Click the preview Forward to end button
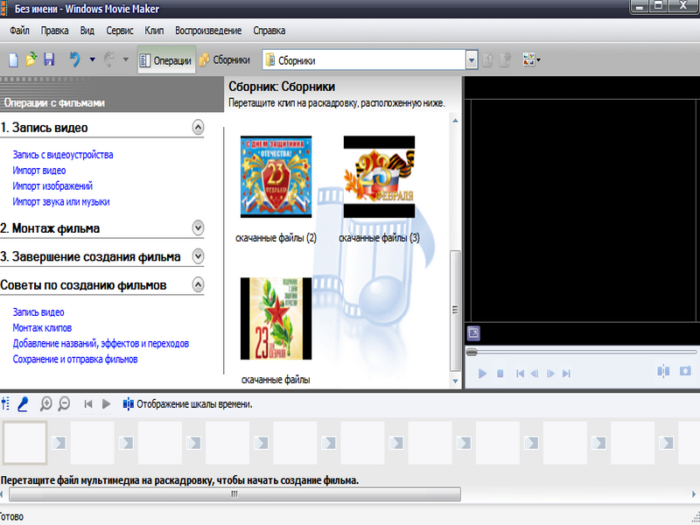The height and width of the screenshot is (525, 700). coord(566,373)
